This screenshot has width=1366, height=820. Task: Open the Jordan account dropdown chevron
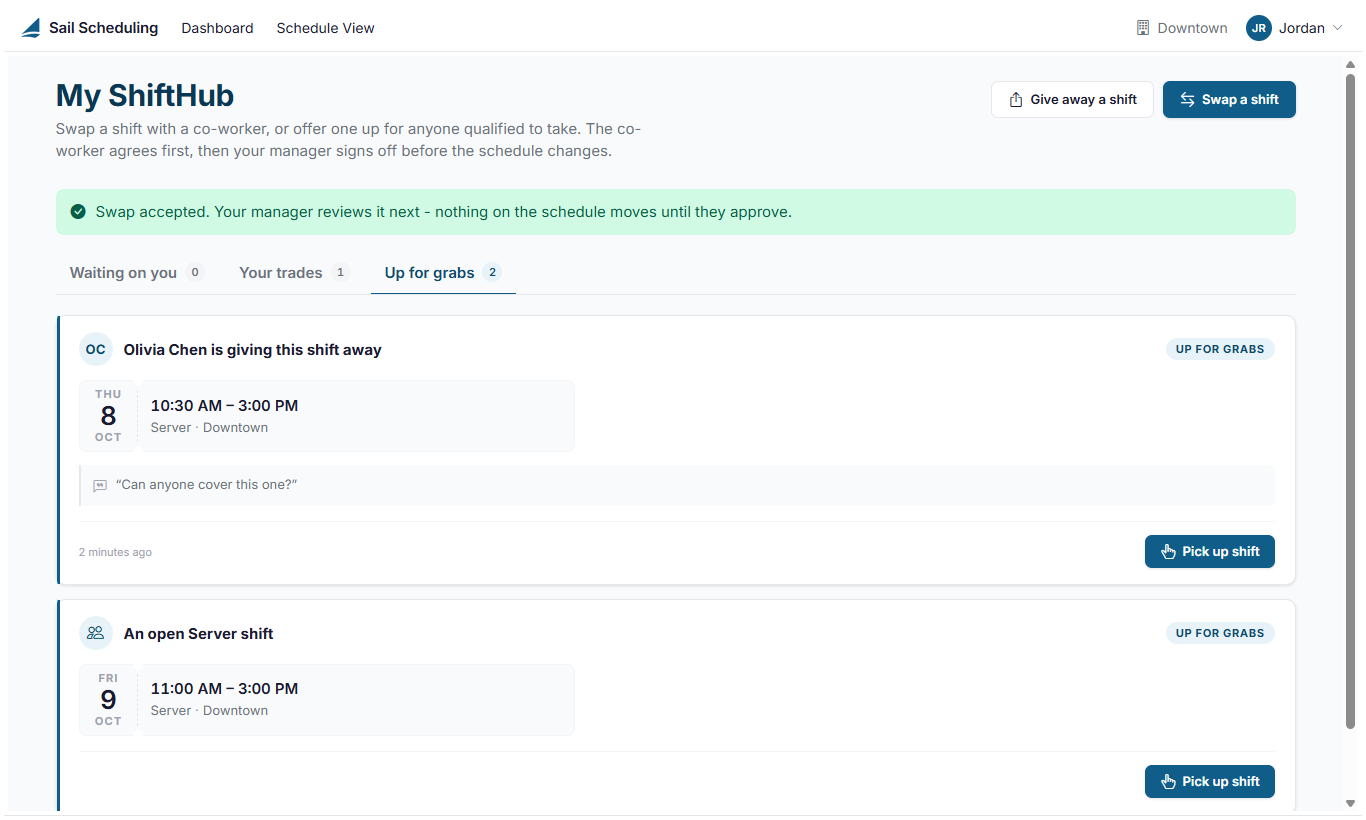click(x=1337, y=28)
